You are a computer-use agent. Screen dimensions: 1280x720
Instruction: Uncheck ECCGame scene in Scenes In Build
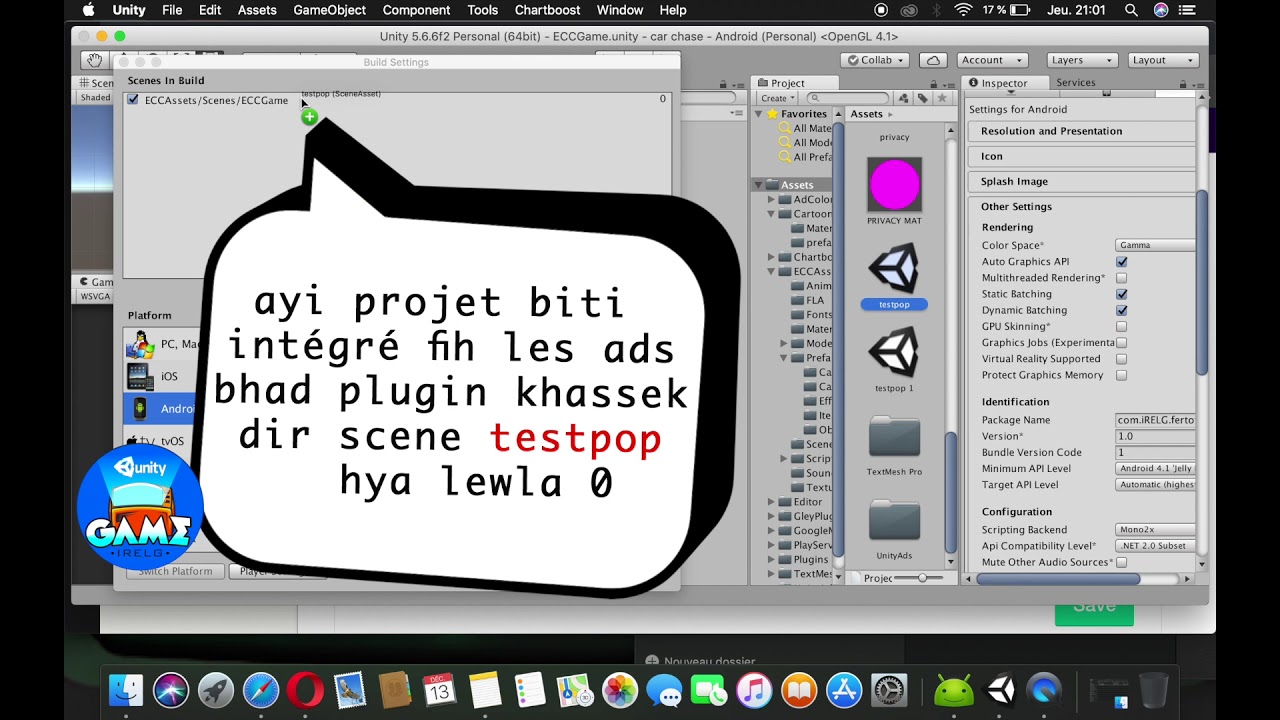pos(133,100)
